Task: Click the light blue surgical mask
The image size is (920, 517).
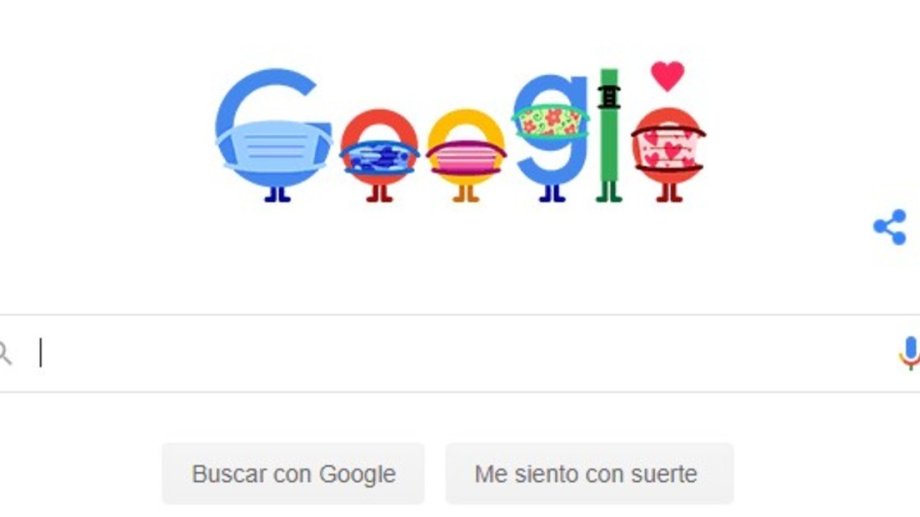Action: coord(273,147)
